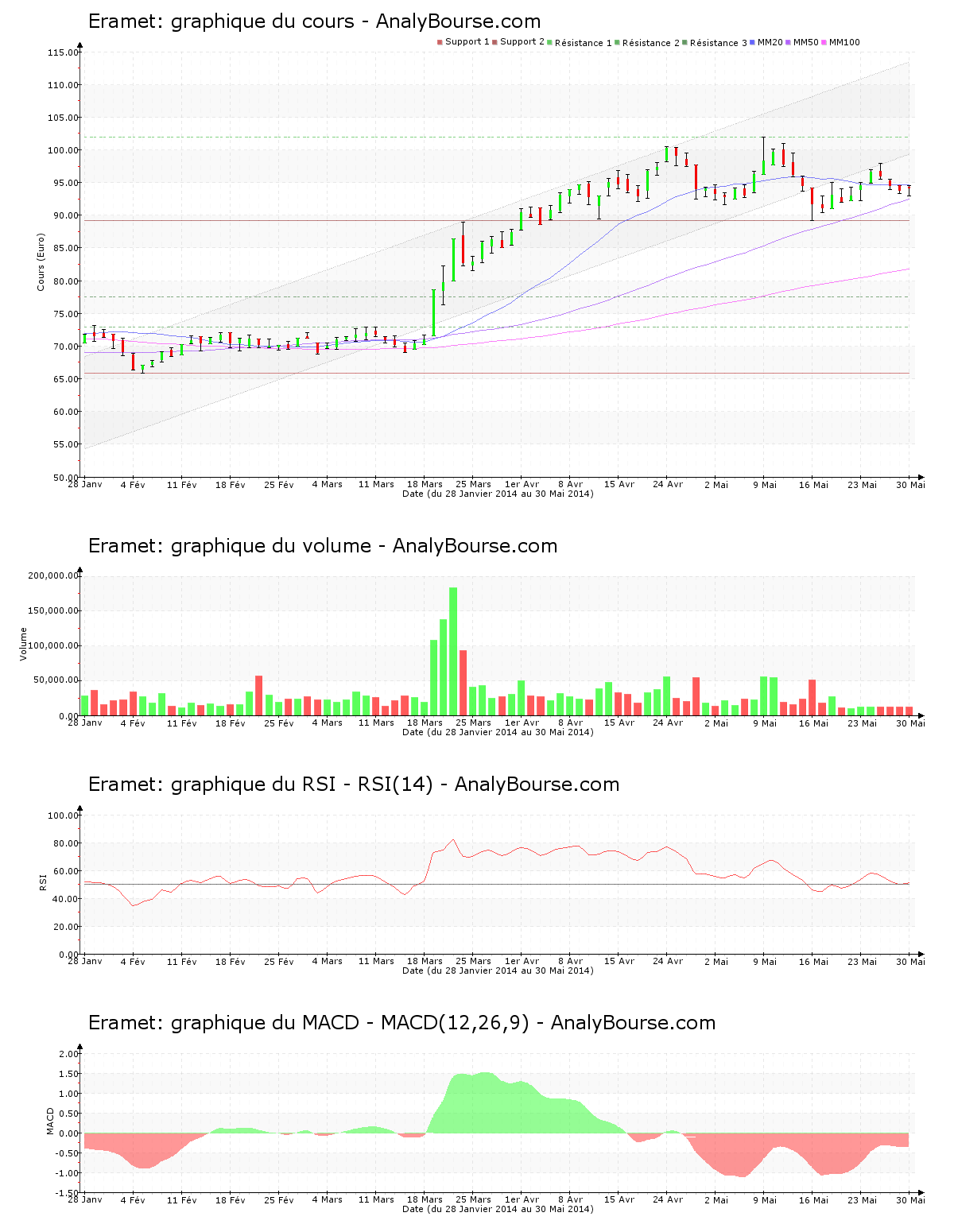Image resolution: width=954 pixels, height=1232 pixels.
Task: Select the MM50 legend label
Action: [806, 42]
